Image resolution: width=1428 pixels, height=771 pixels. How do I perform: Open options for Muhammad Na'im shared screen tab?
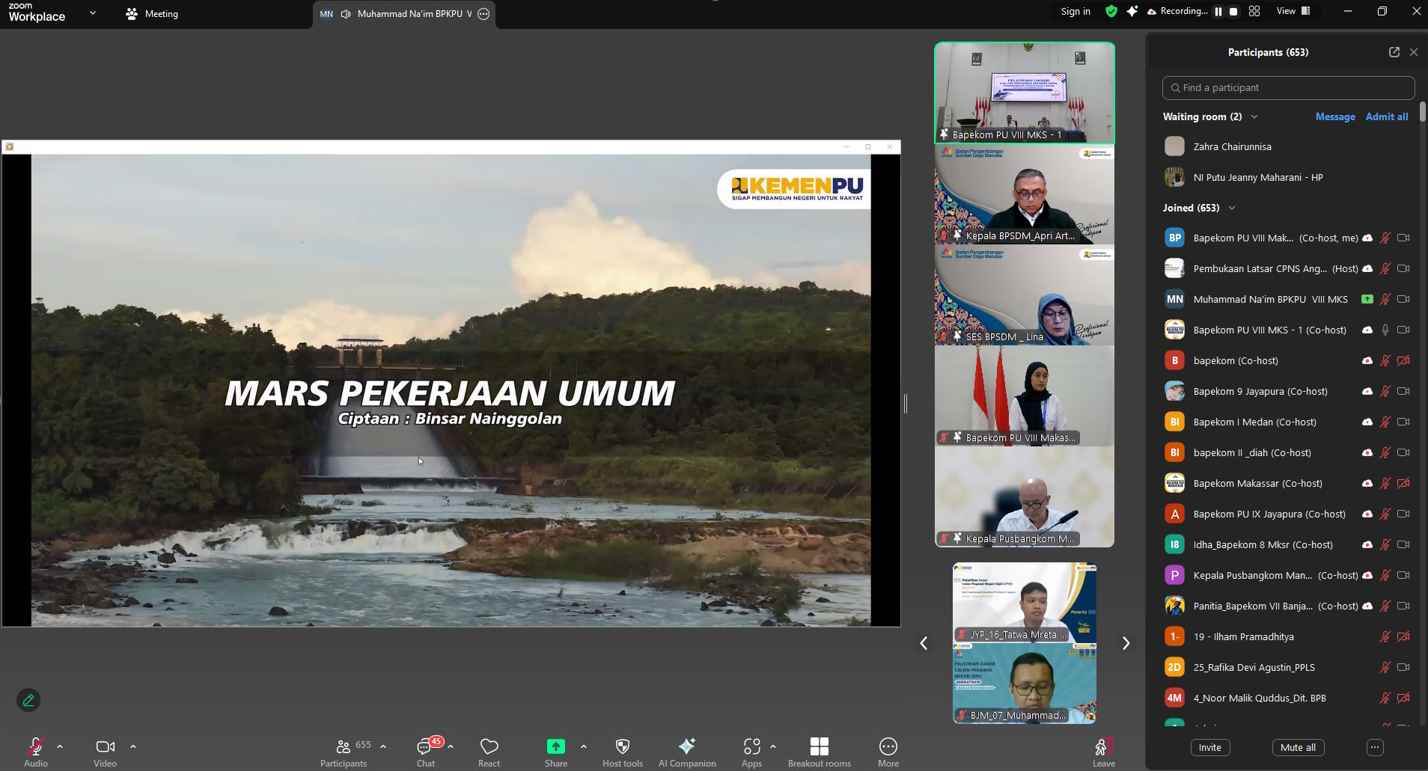coord(483,14)
